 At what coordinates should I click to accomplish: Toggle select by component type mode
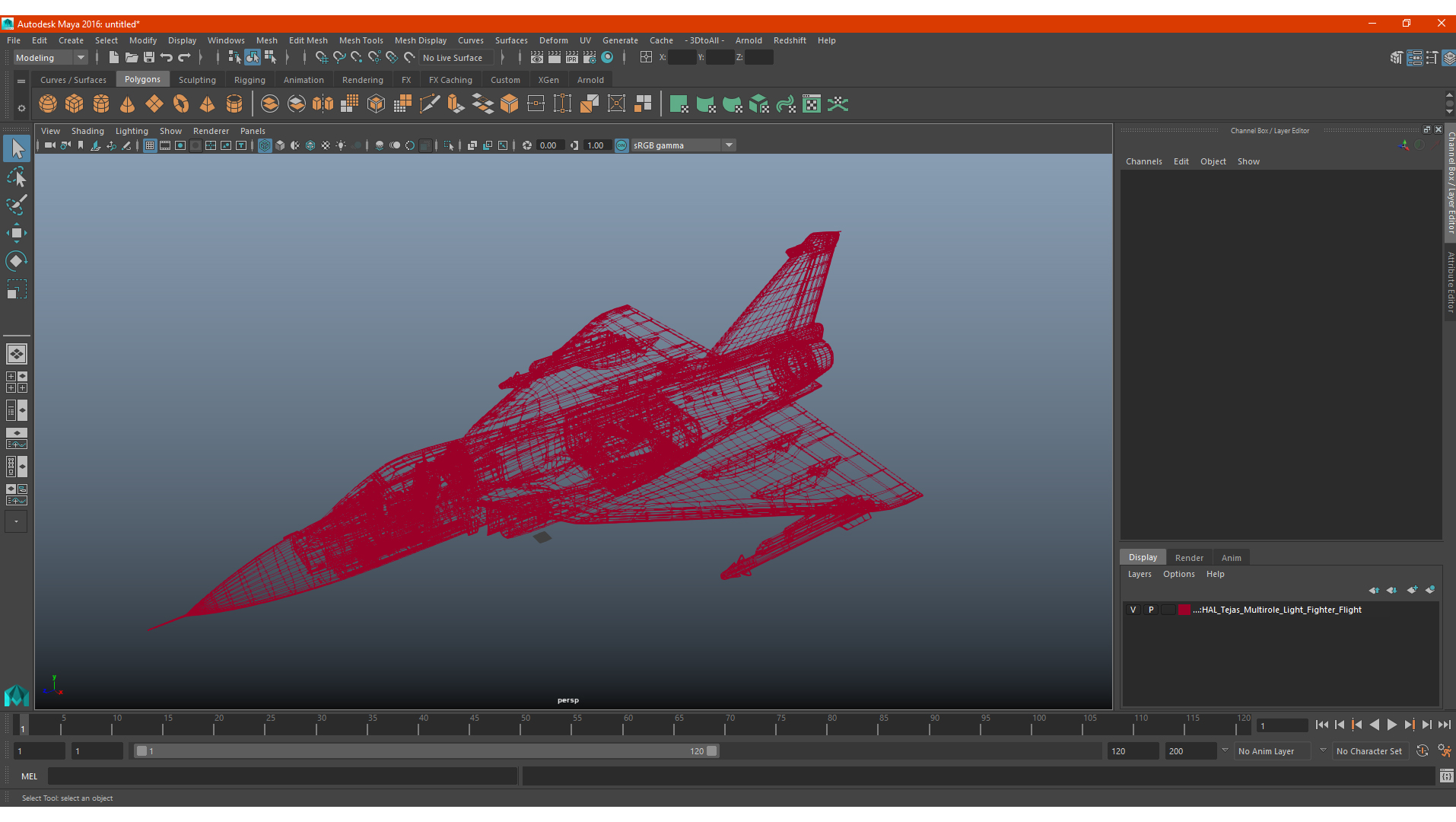[x=270, y=57]
